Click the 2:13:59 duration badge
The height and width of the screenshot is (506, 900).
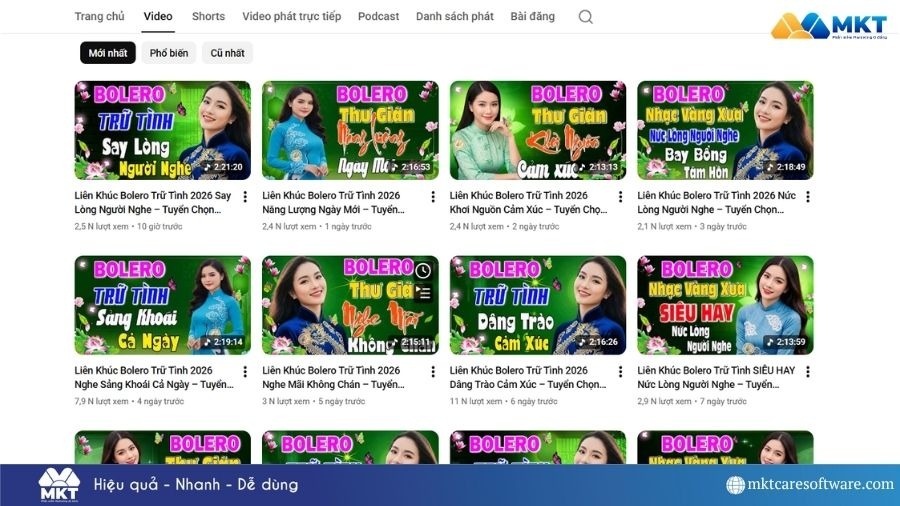point(787,342)
